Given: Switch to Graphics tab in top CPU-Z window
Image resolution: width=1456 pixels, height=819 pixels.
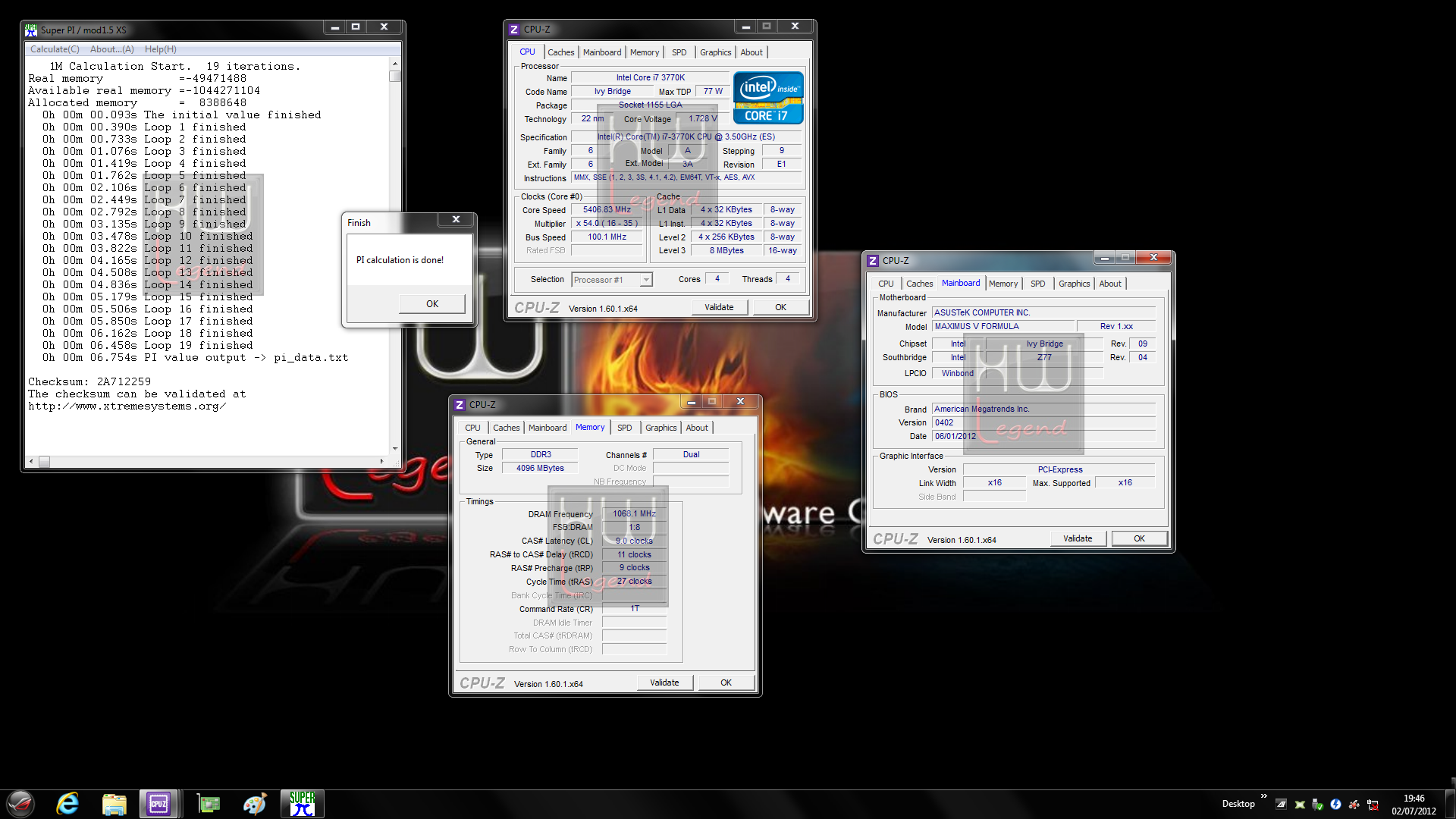Looking at the screenshot, I should (x=716, y=52).
